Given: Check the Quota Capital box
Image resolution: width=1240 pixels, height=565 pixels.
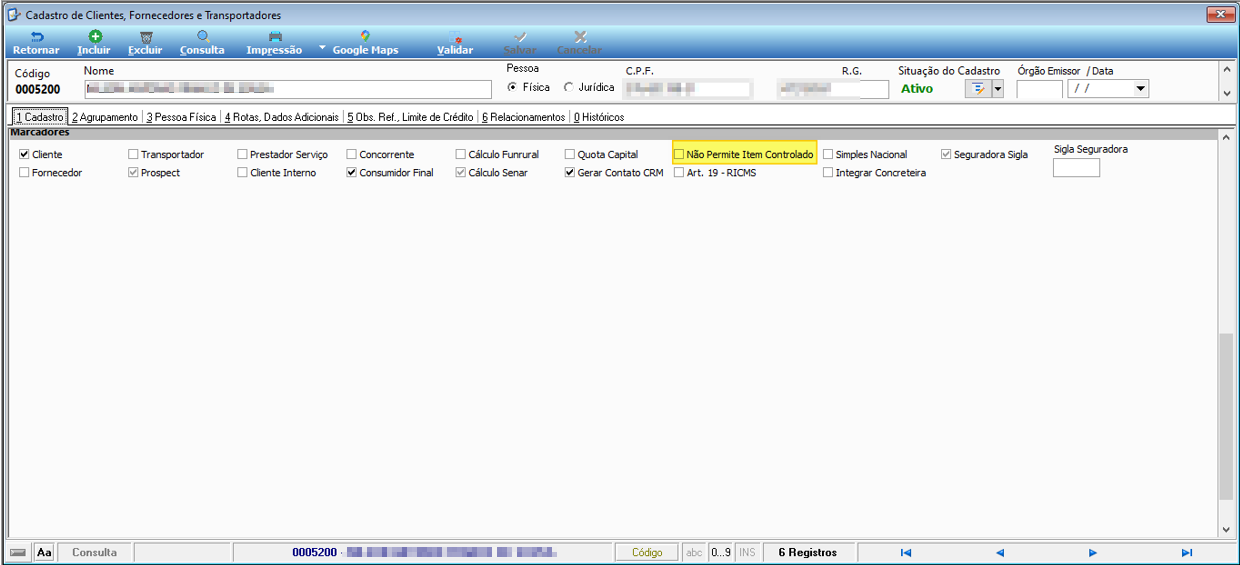Looking at the screenshot, I should pos(570,155).
